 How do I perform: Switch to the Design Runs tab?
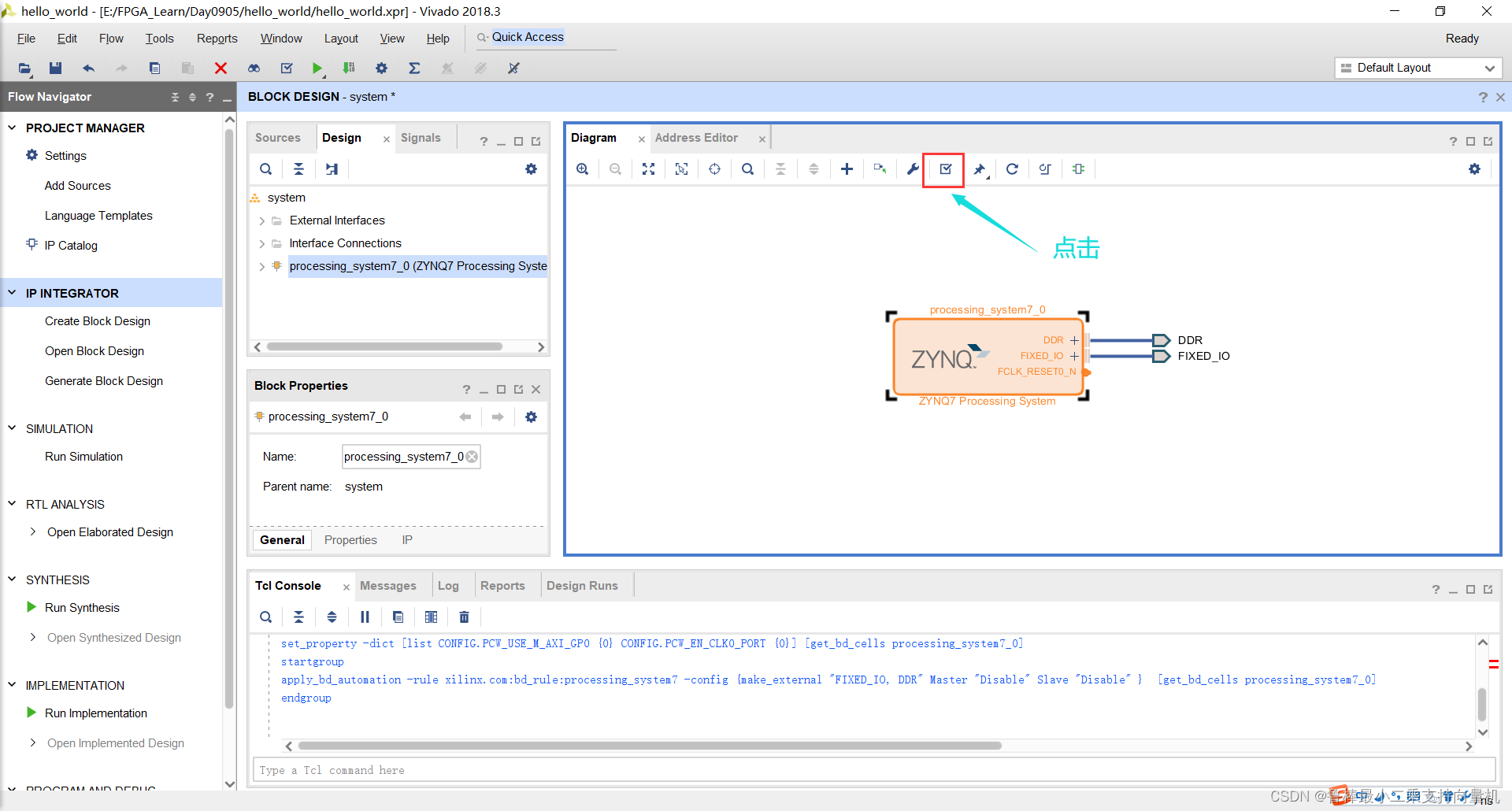pos(582,586)
